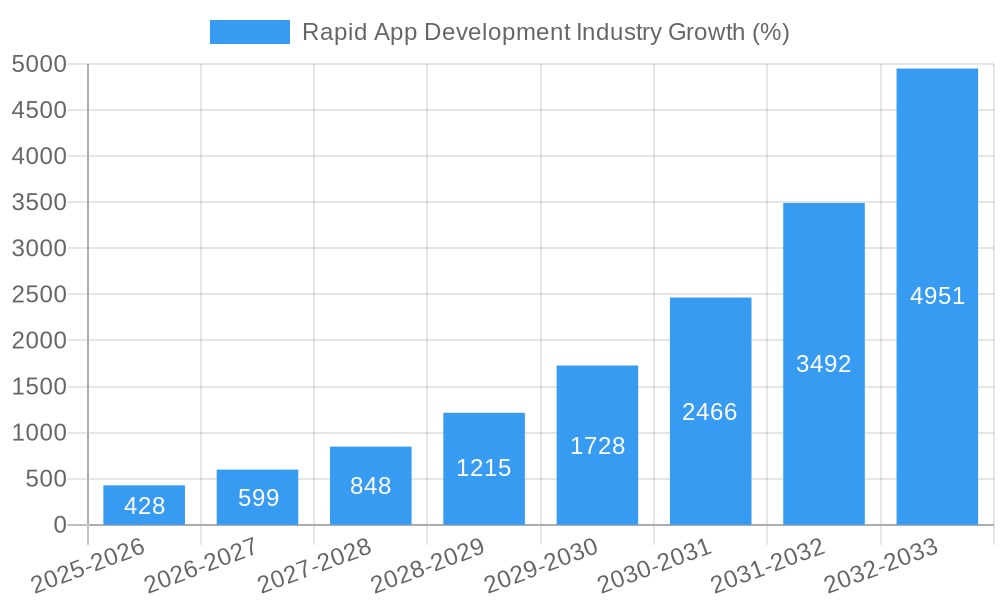Click the 2026-2027 x-axis label
This screenshot has width=1000, height=600.
202,565
